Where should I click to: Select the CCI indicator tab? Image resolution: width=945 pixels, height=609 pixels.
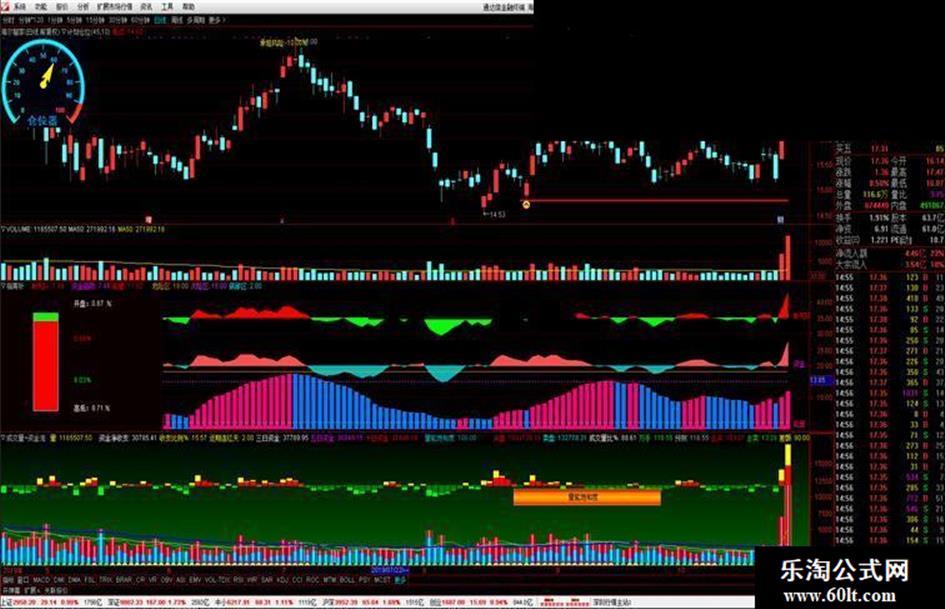[x=297, y=580]
